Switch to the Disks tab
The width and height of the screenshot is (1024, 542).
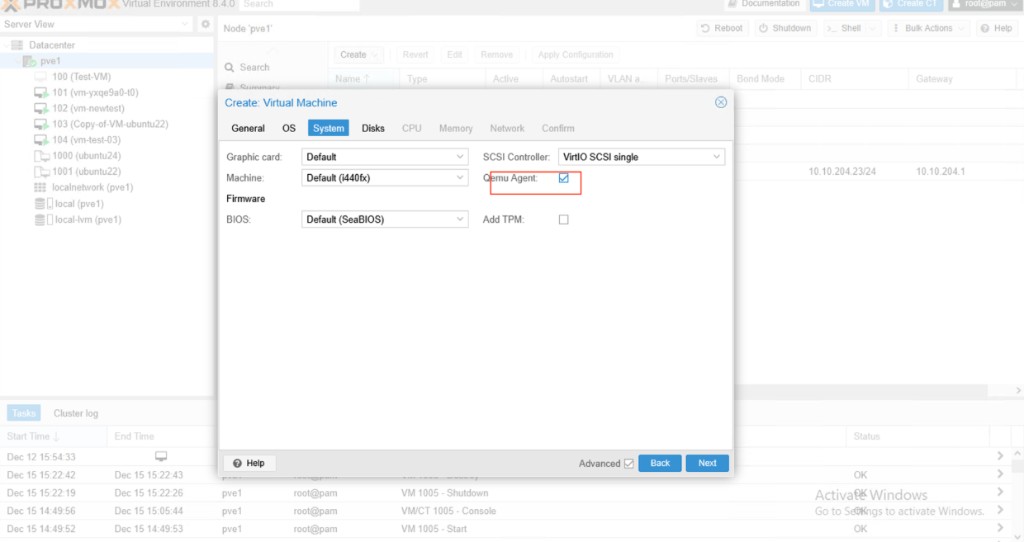click(373, 128)
